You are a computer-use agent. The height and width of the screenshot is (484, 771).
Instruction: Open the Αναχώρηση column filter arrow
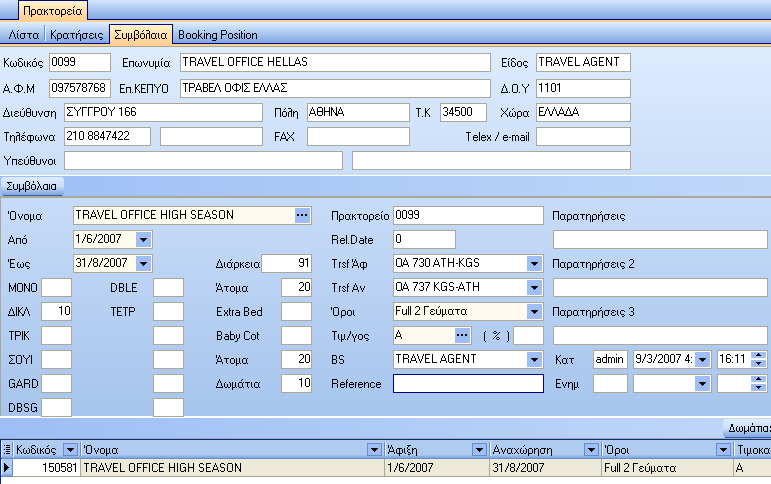(x=591, y=450)
